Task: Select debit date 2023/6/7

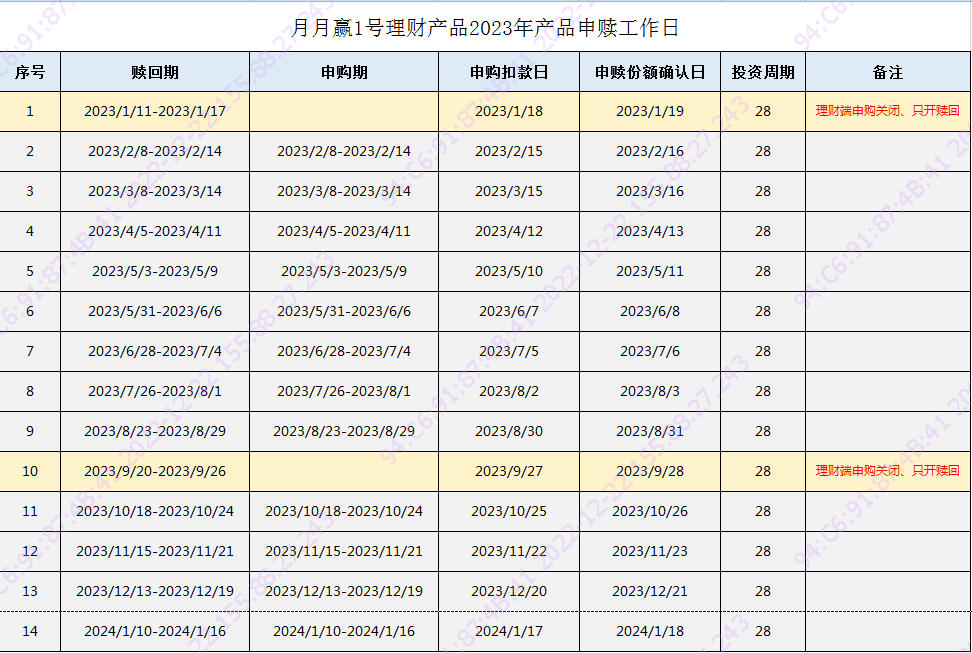Action: coord(509,311)
